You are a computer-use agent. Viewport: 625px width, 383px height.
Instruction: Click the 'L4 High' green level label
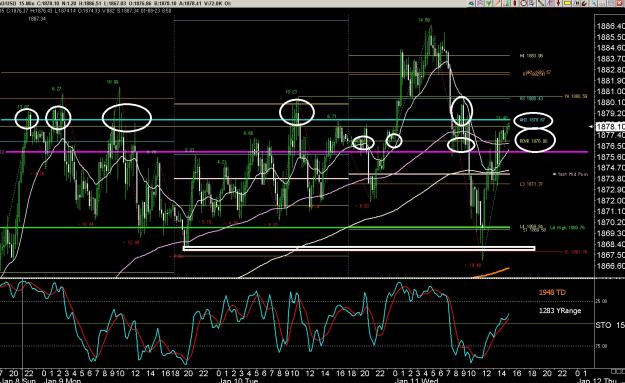(x=568, y=228)
